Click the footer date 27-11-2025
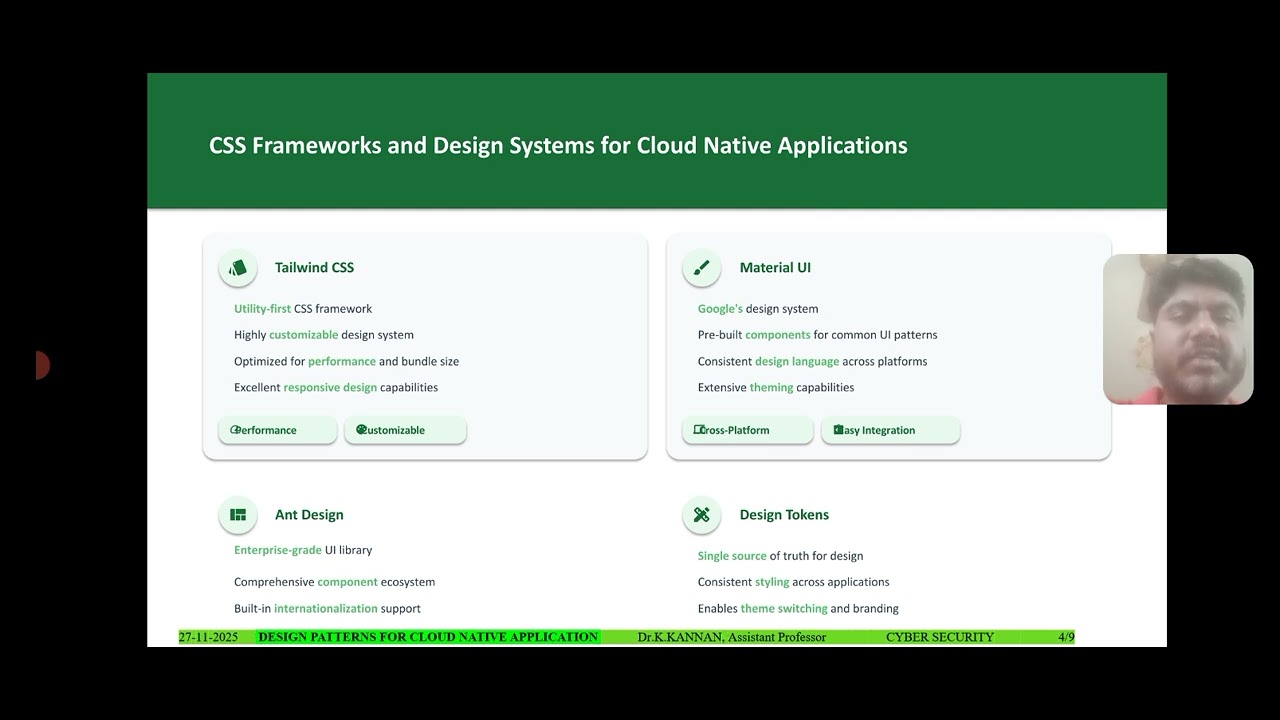Viewport: 1280px width, 720px height. (208, 637)
